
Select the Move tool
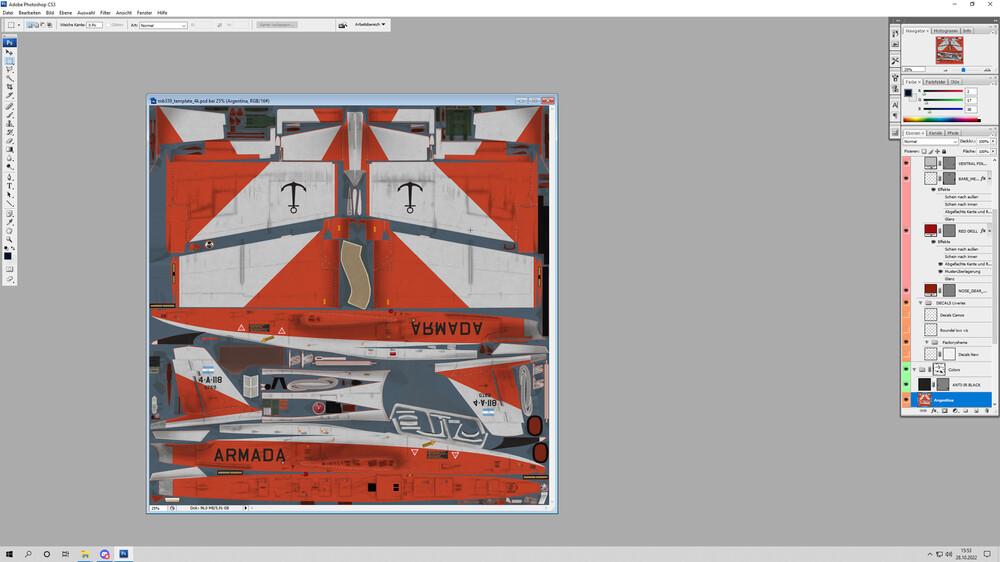click(9, 53)
